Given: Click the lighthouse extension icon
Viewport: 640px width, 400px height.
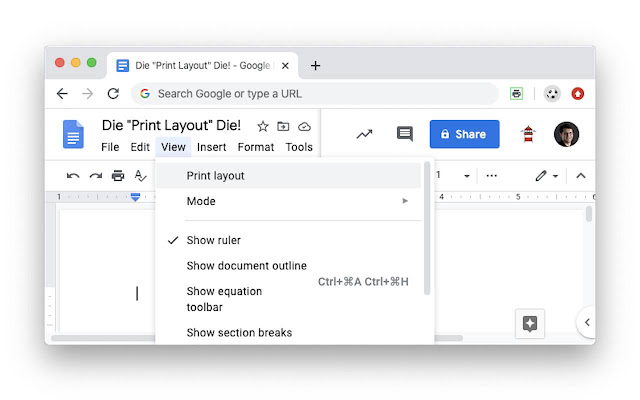Looking at the screenshot, I should click(528, 134).
